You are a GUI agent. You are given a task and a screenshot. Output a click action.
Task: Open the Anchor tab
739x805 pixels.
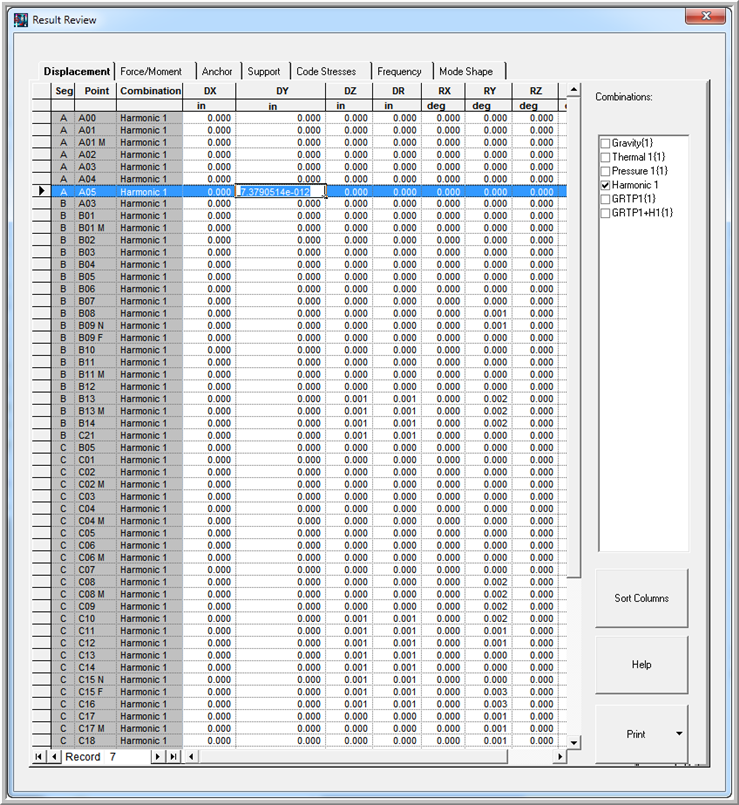click(217, 71)
